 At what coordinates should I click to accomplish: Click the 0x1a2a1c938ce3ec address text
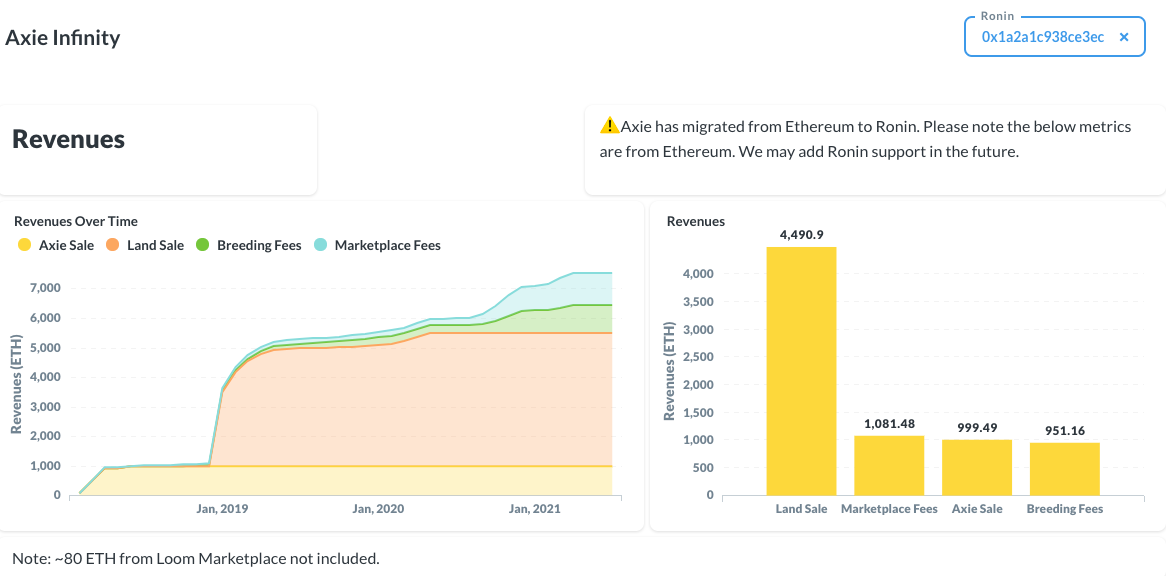[1043, 36]
